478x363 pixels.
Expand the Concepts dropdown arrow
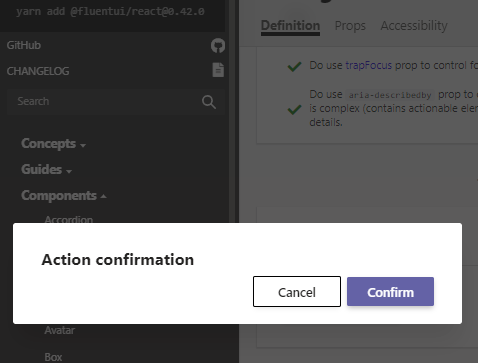83,145
